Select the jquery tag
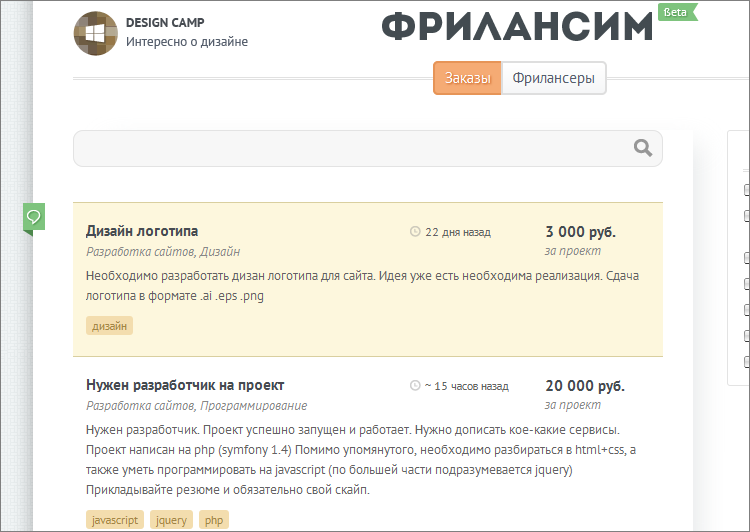Screen dimensions: 750x532 click(x=171, y=520)
